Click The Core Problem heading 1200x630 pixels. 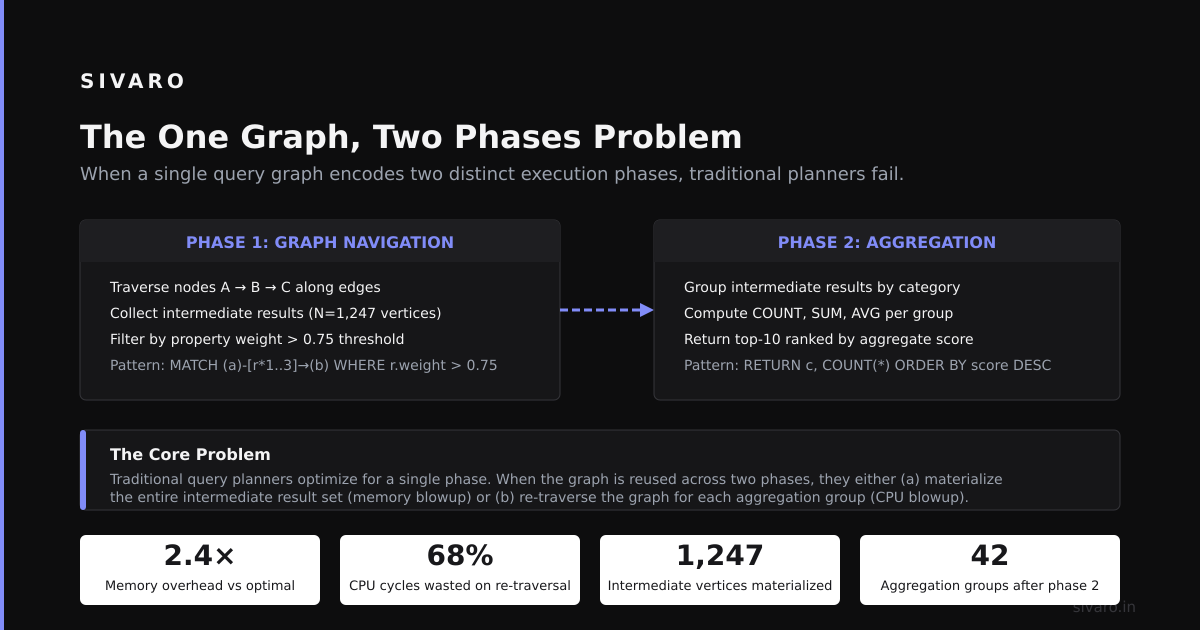(x=190, y=454)
